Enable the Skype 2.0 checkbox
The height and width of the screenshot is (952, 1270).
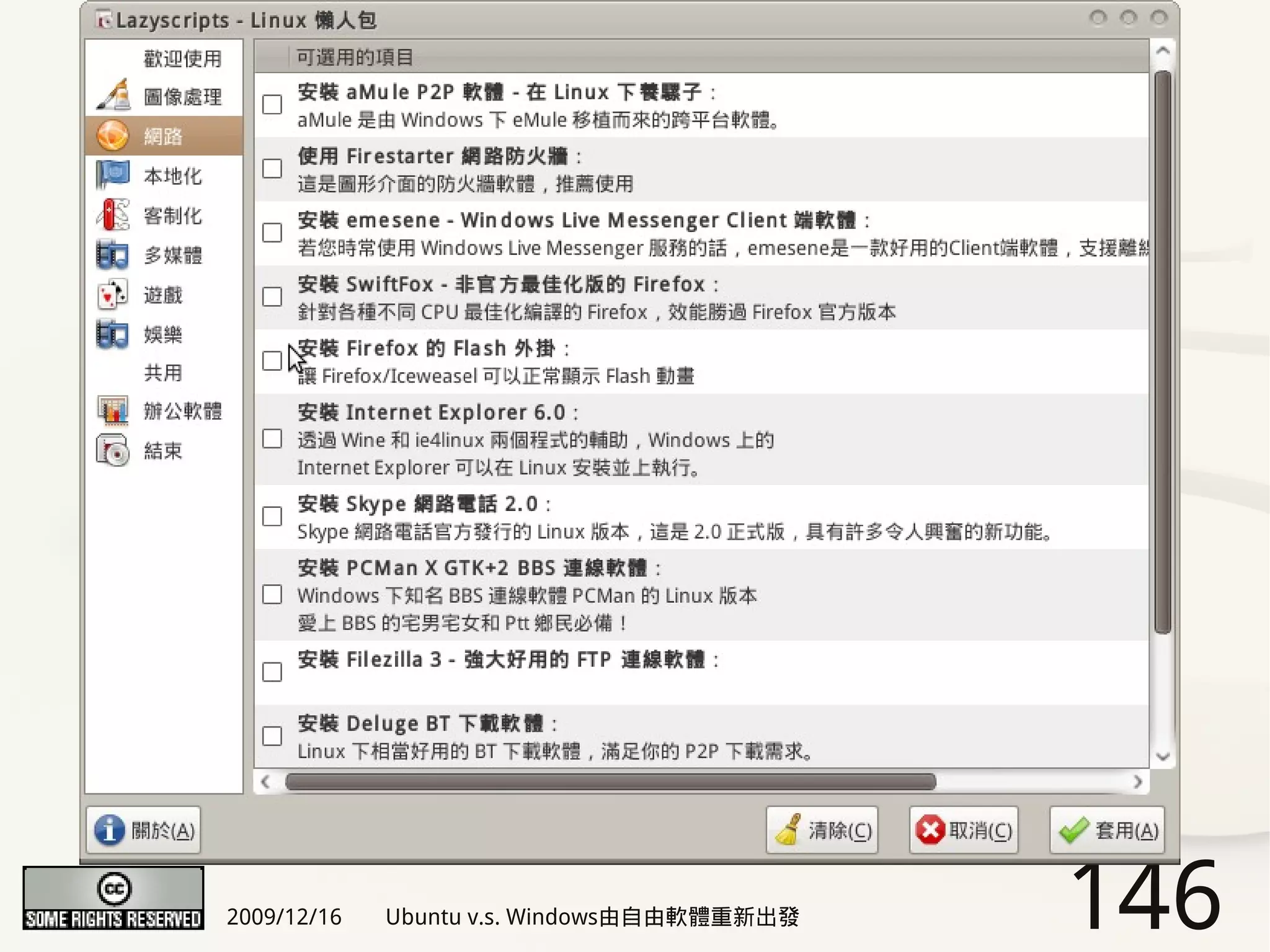click(272, 516)
